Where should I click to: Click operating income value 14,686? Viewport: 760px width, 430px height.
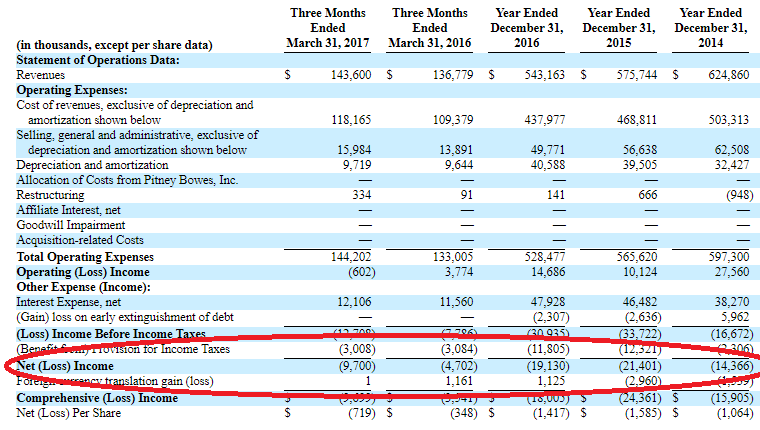click(x=548, y=272)
